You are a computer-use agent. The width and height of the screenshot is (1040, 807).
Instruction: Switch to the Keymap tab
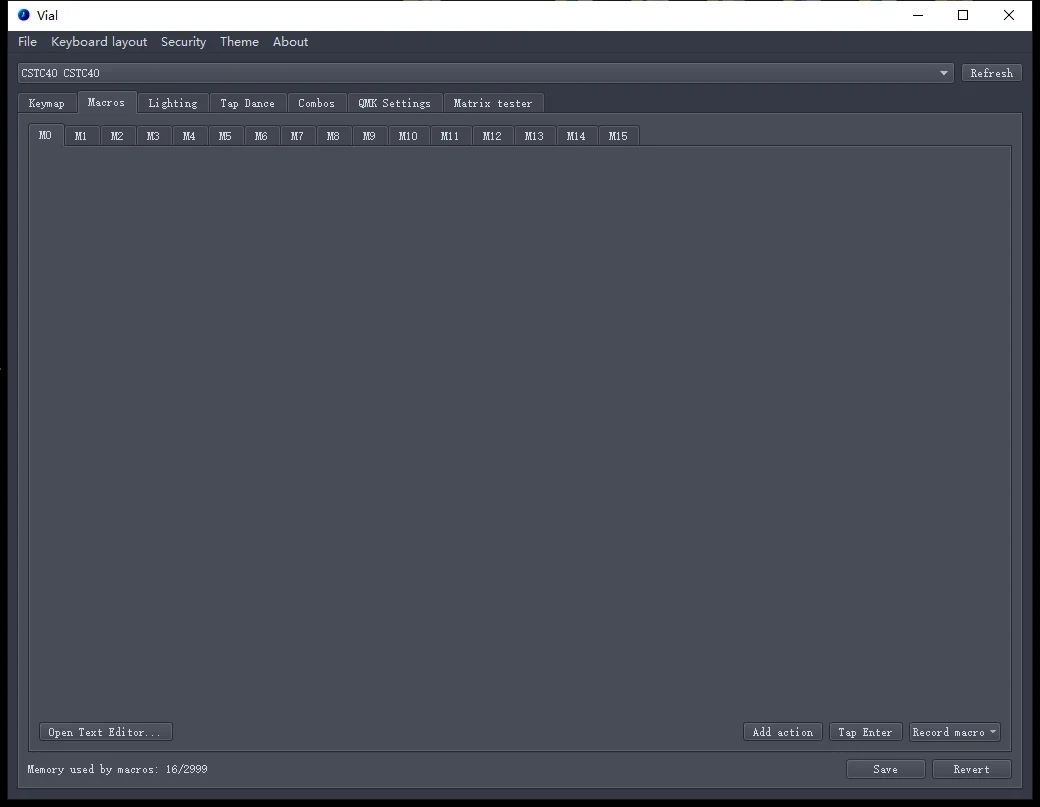47,103
